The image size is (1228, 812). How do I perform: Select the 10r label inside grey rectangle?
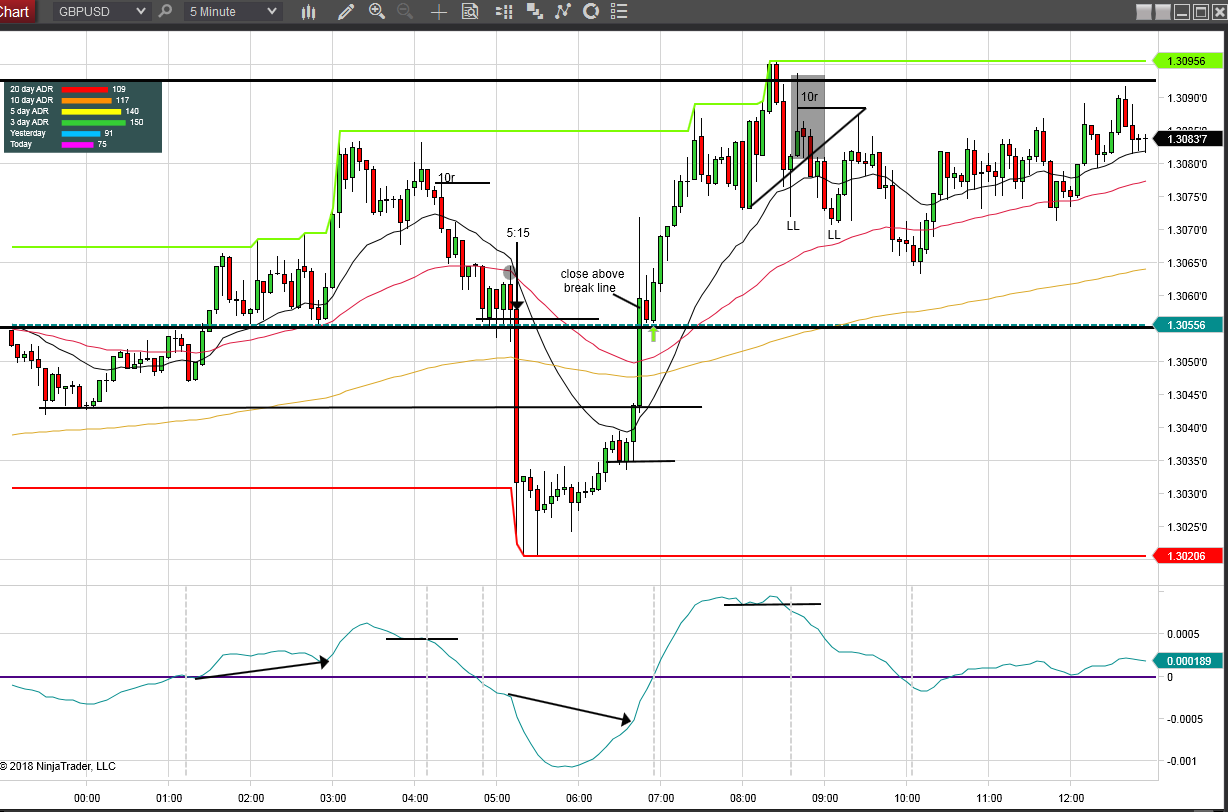click(809, 97)
